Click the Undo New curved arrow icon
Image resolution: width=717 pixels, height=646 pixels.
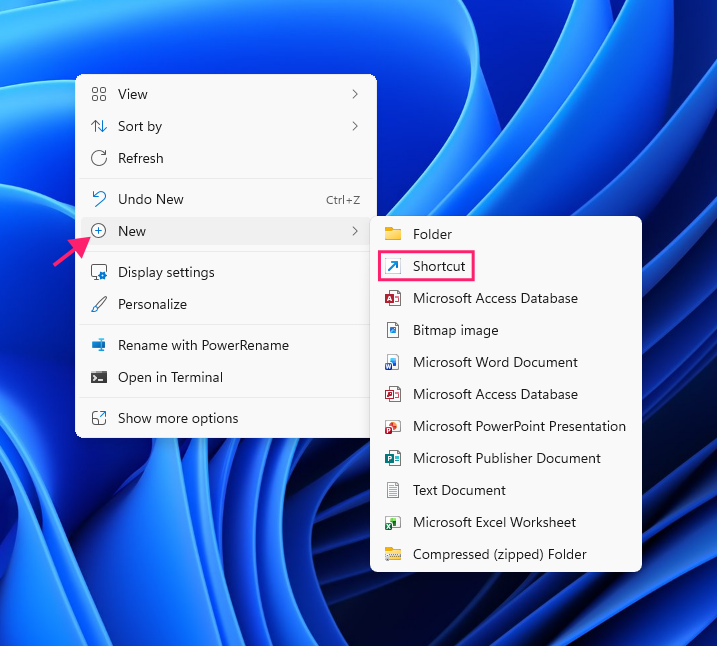pyautogui.click(x=99, y=199)
